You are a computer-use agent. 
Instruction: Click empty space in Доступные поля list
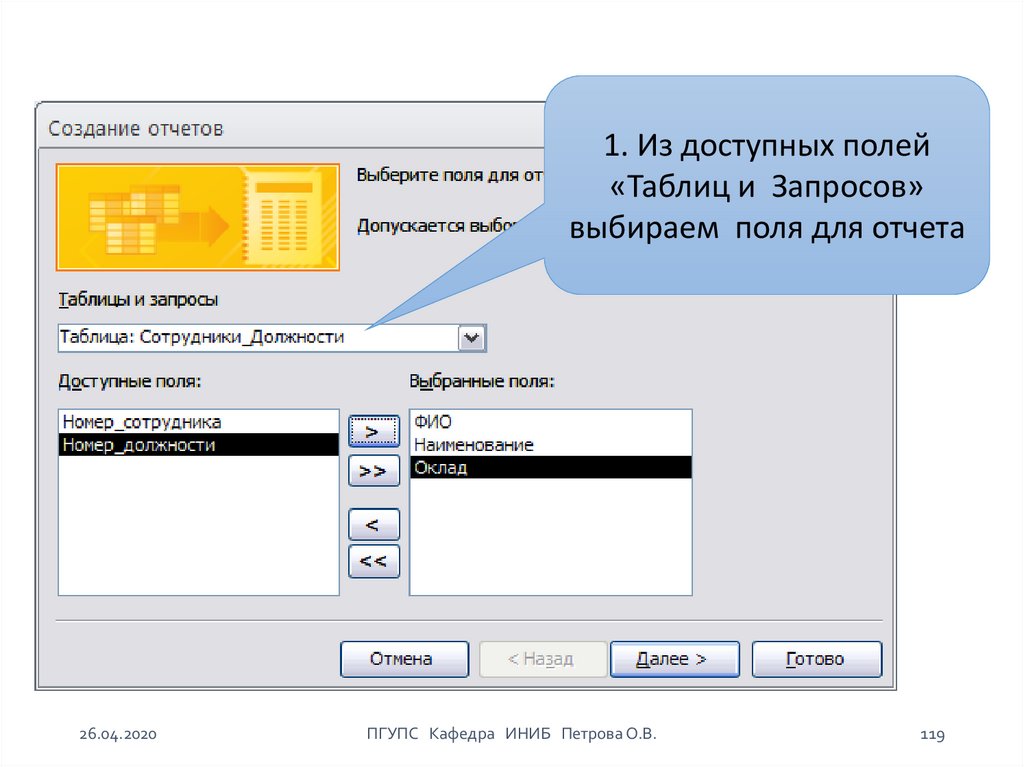(x=198, y=530)
